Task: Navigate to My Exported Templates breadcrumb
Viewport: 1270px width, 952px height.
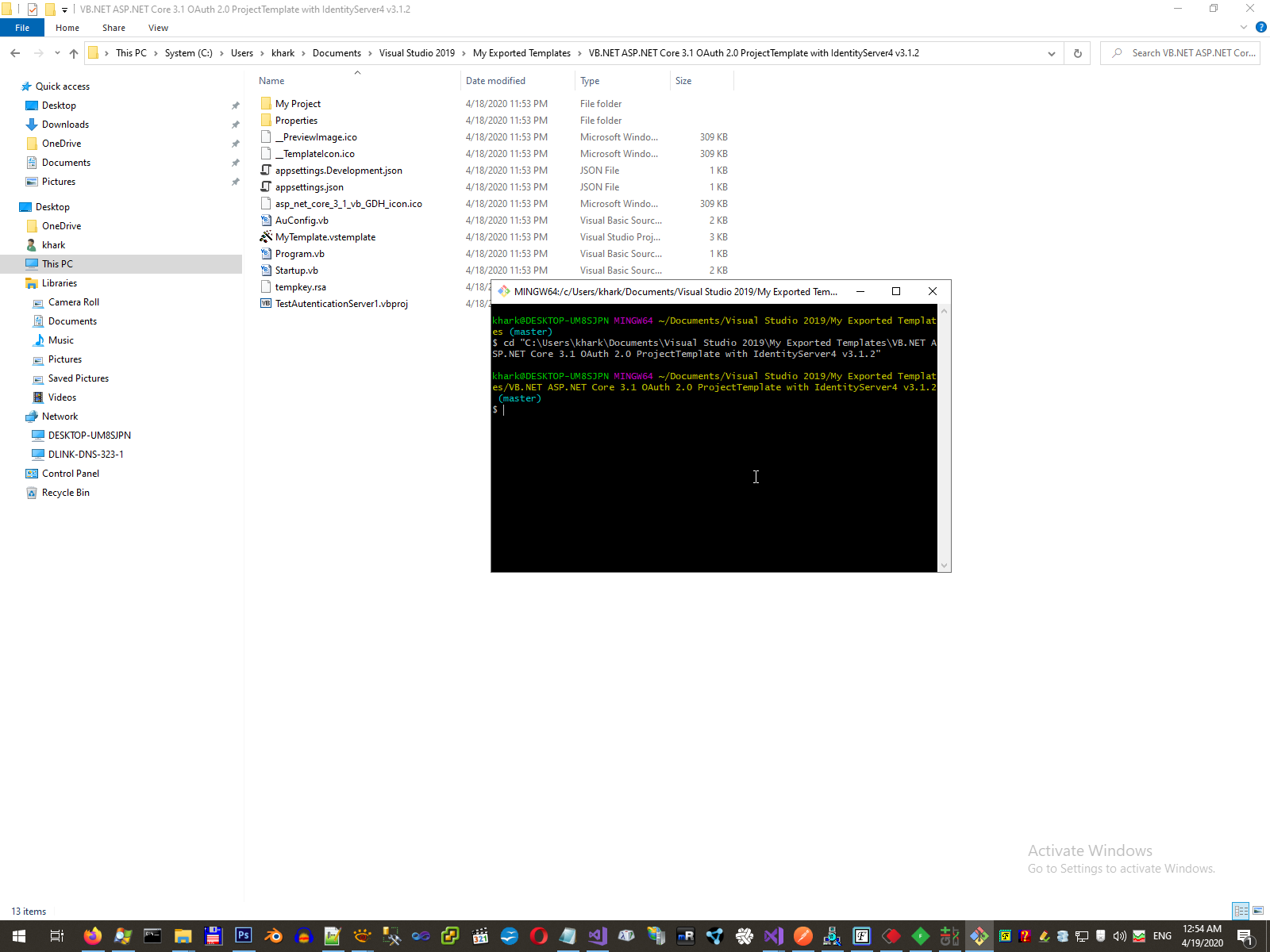Action: click(x=521, y=53)
